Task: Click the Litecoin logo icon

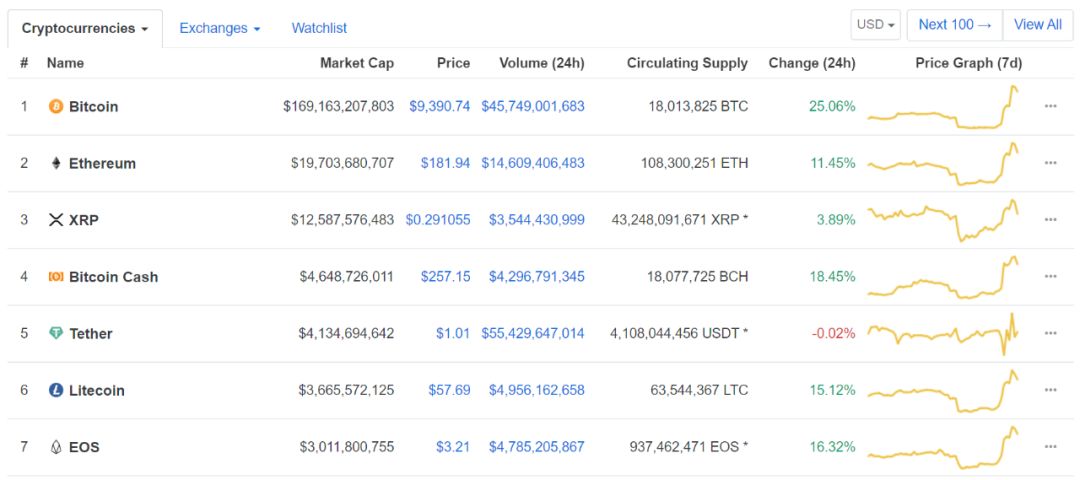Action: 56,390
